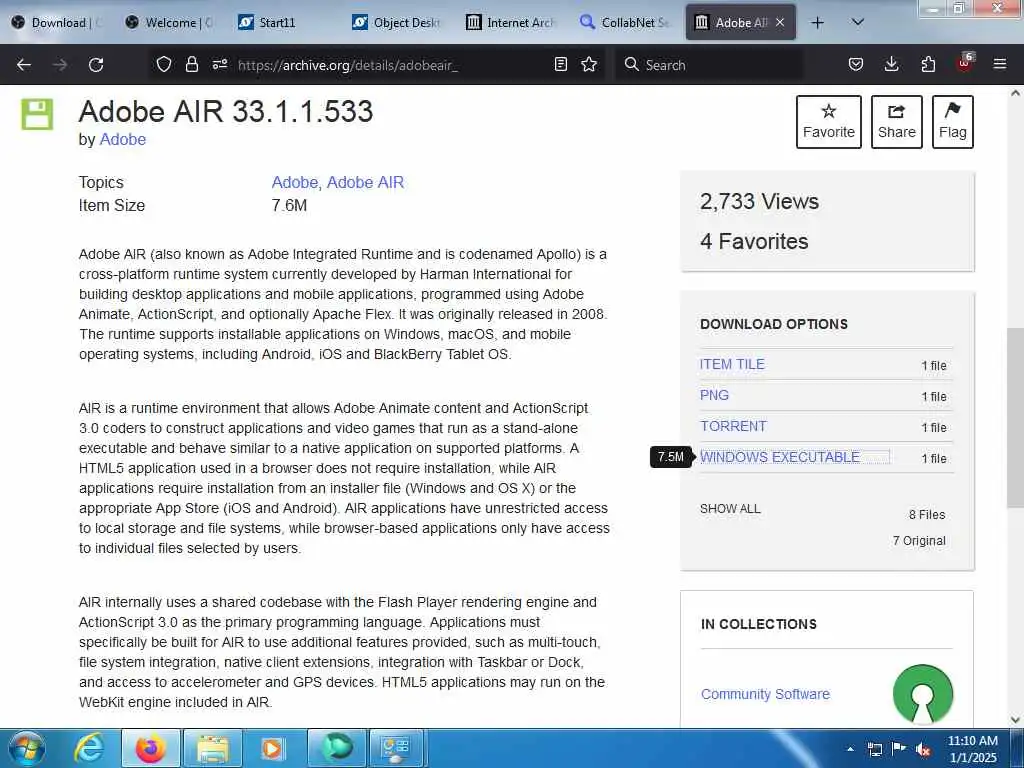The width and height of the screenshot is (1024, 768).
Task: Switch to the Welcome tab
Action: (171, 22)
